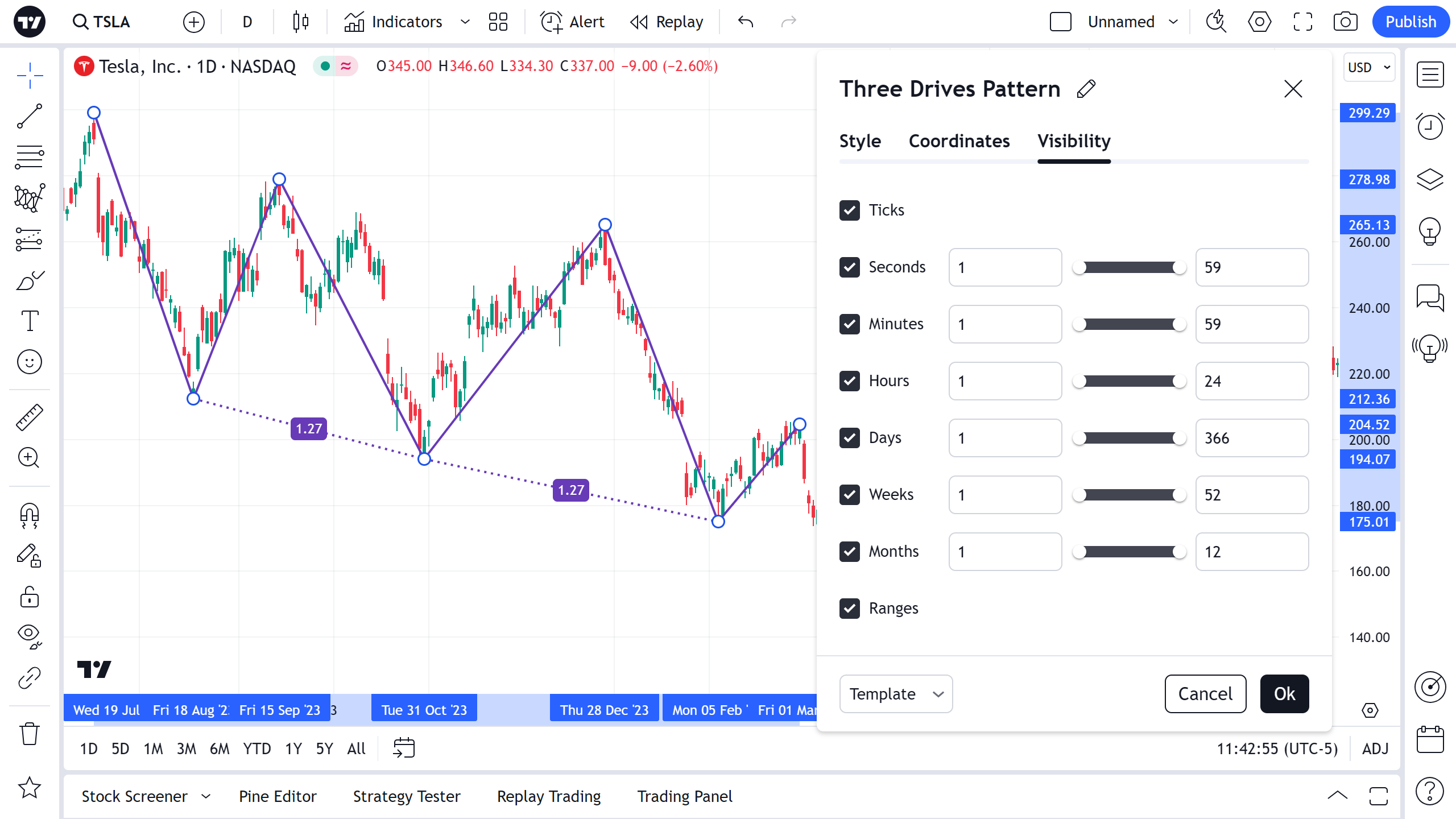
Task: Click the pencil icon to rename the pattern
Action: [1086, 89]
